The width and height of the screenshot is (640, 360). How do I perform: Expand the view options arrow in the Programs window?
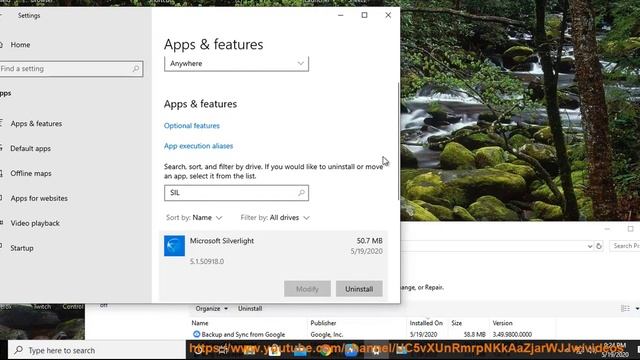(x=637, y=309)
